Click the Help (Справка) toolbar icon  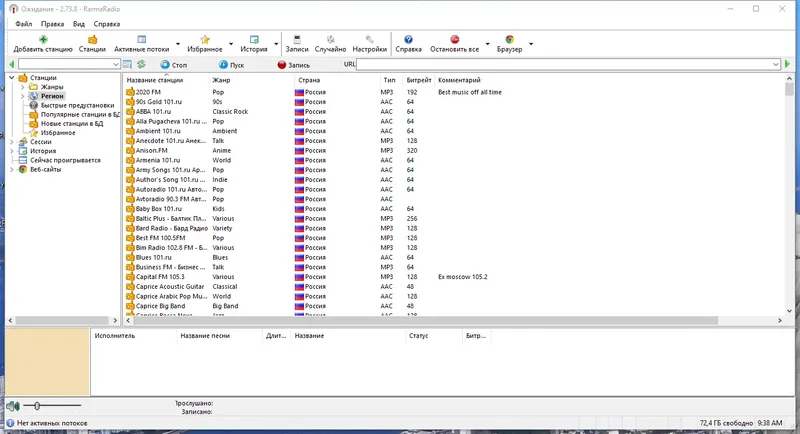coord(408,40)
